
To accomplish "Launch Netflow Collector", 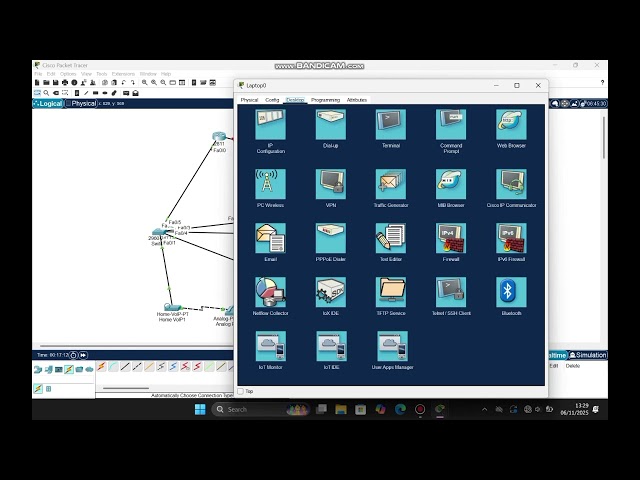I will 270,292.
